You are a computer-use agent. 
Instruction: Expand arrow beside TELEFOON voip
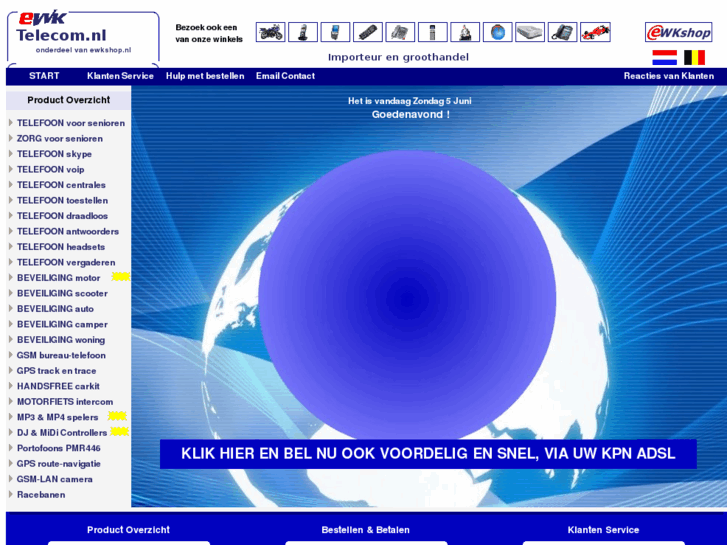tap(11, 169)
